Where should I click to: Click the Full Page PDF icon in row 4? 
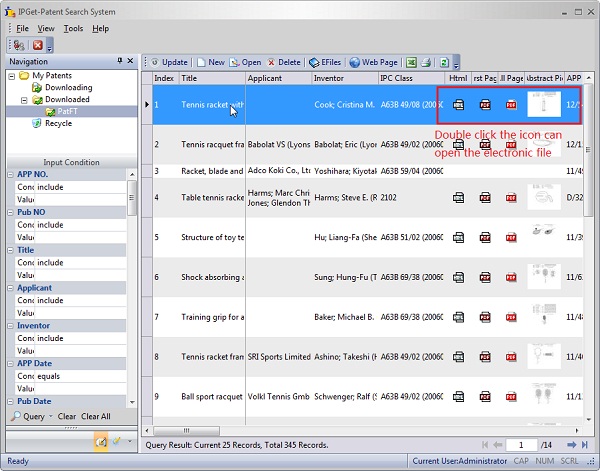[x=511, y=197]
